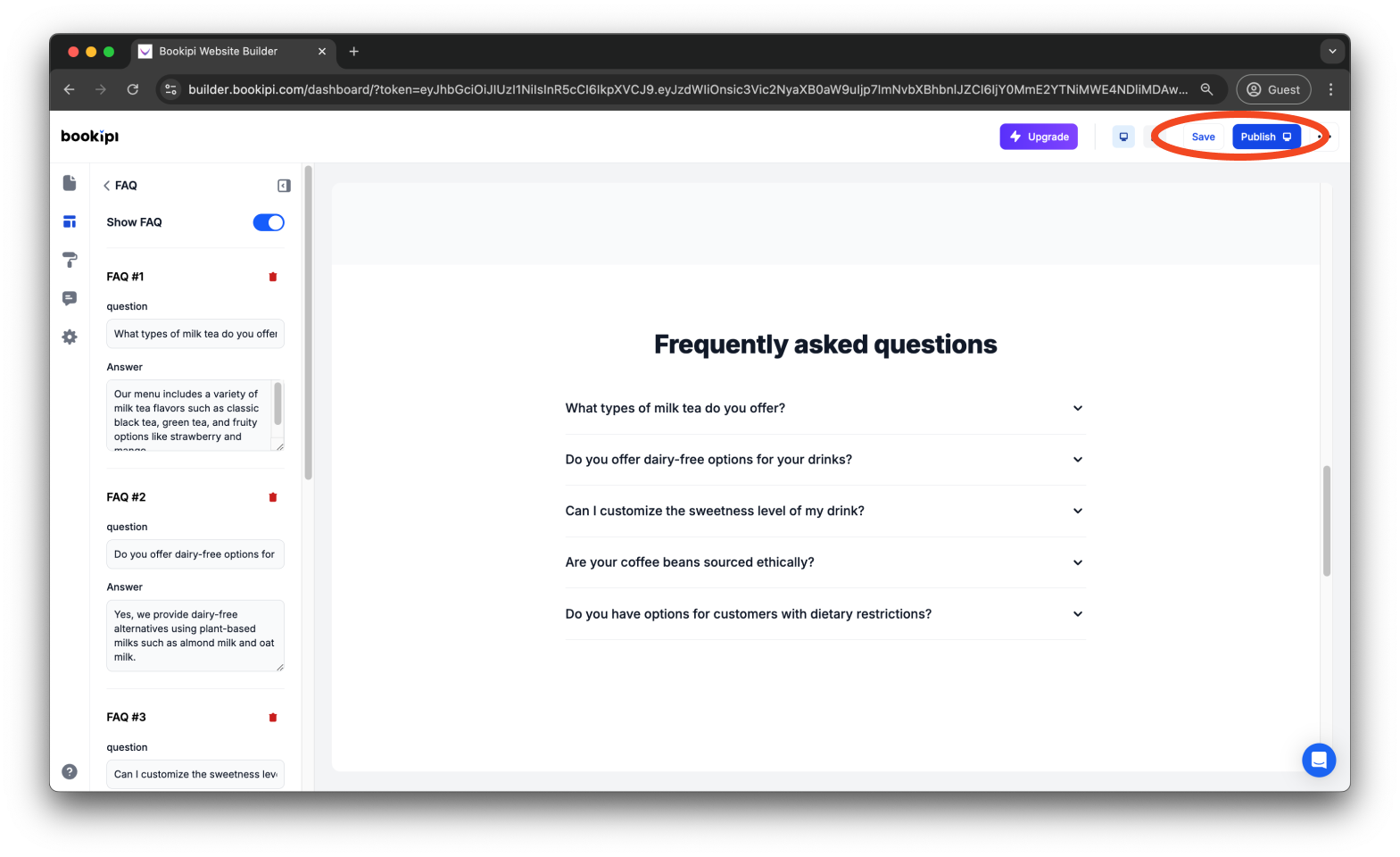The width and height of the screenshot is (1400, 857).
Task: Open site information icon in address bar
Action: click(171, 89)
